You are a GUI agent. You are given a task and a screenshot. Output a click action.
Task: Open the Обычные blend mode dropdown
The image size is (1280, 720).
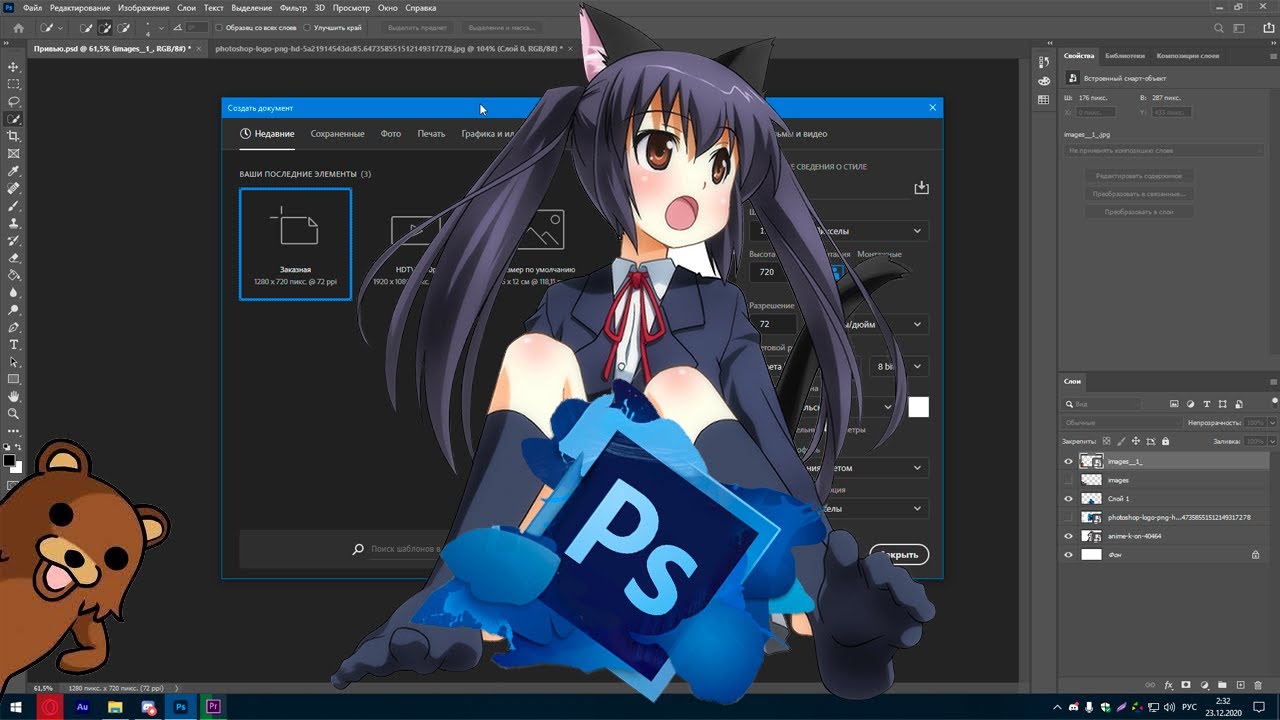(1121, 423)
